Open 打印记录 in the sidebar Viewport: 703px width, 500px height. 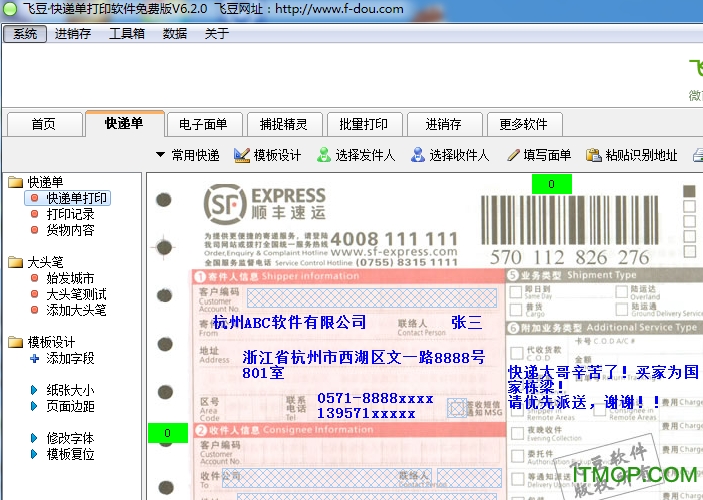tap(70, 214)
